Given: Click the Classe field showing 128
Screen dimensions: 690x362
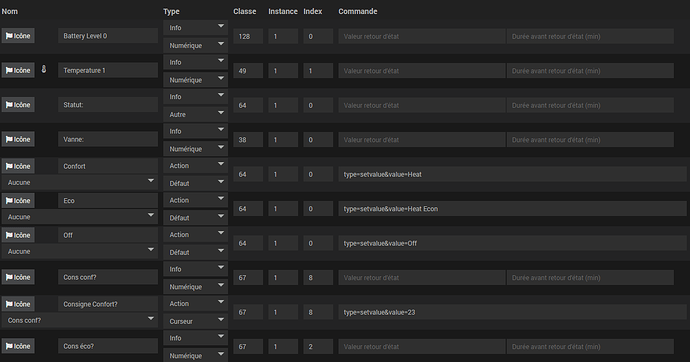Looking at the screenshot, I should click(248, 36).
